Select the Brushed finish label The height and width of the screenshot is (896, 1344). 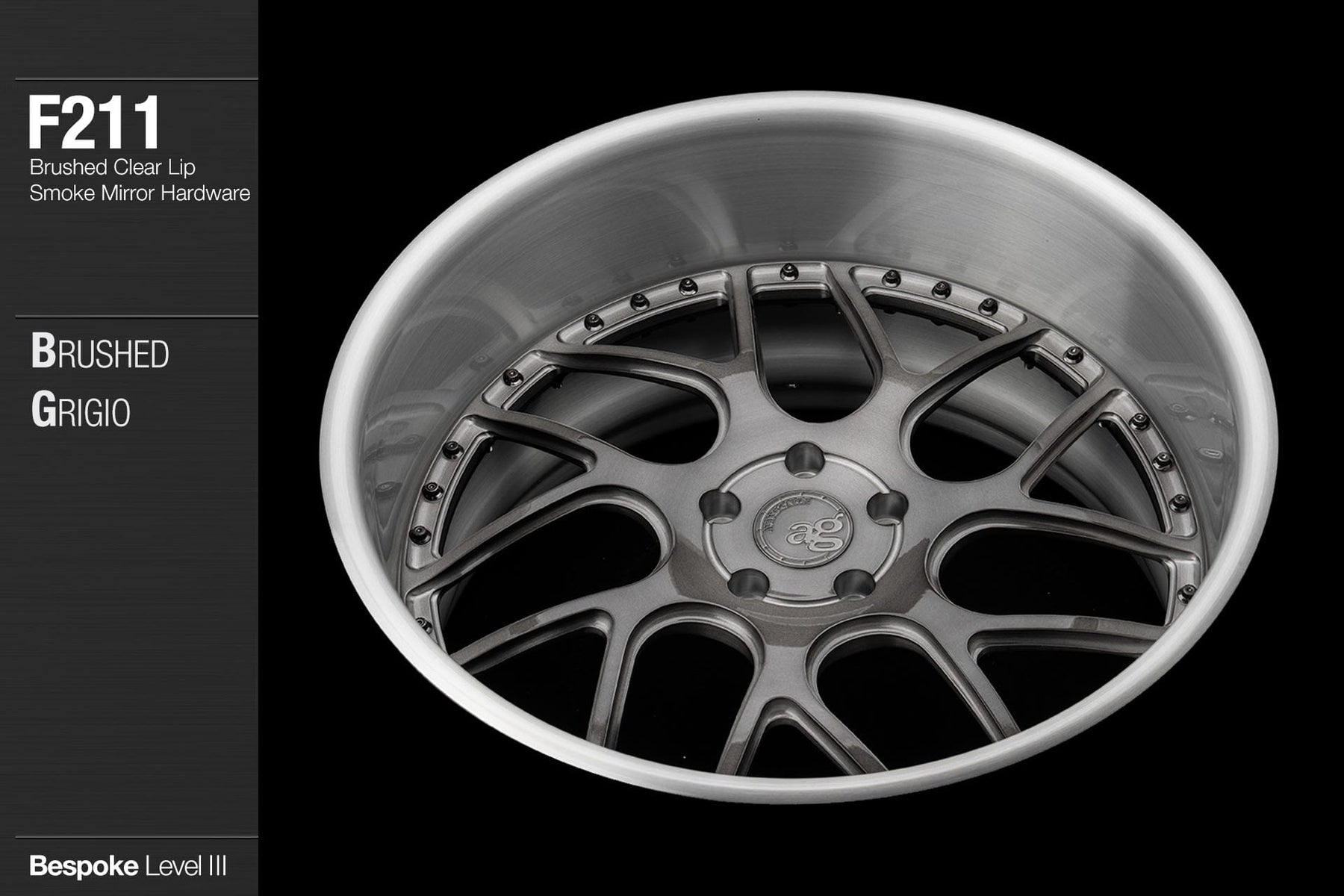point(100,353)
